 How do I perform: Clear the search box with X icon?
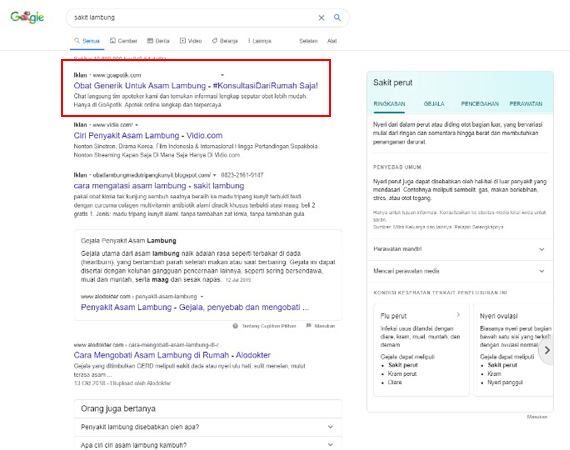tap(321, 17)
